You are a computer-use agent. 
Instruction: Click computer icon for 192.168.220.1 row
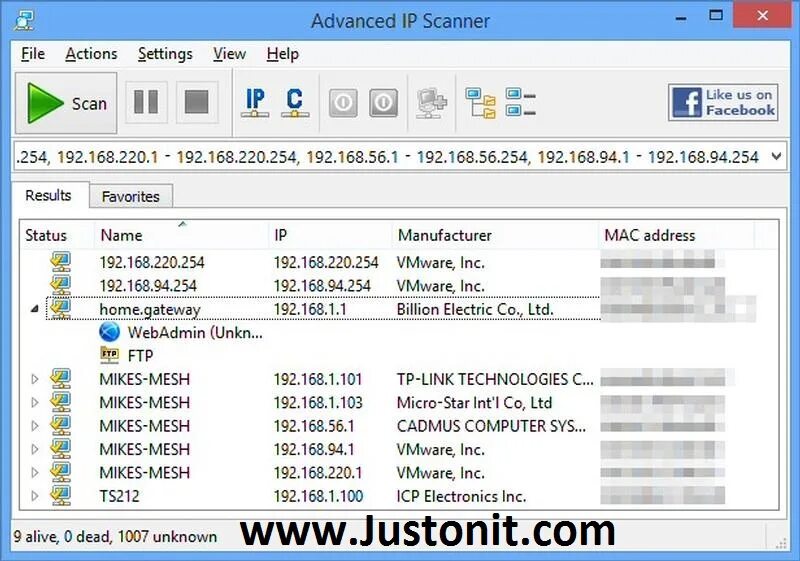pyautogui.click(x=60, y=473)
